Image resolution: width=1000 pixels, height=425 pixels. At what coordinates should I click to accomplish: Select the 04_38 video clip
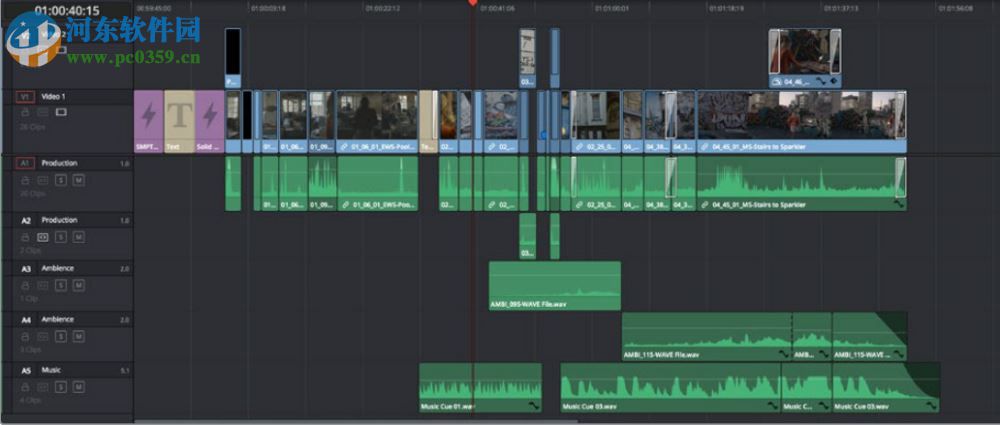(659, 121)
